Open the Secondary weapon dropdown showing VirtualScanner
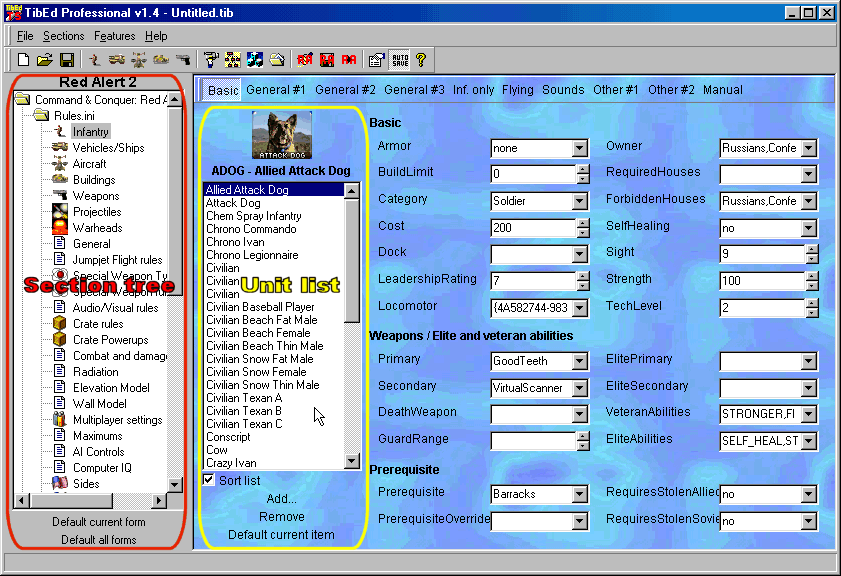The height and width of the screenshot is (576, 841). (x=579, y=388)
